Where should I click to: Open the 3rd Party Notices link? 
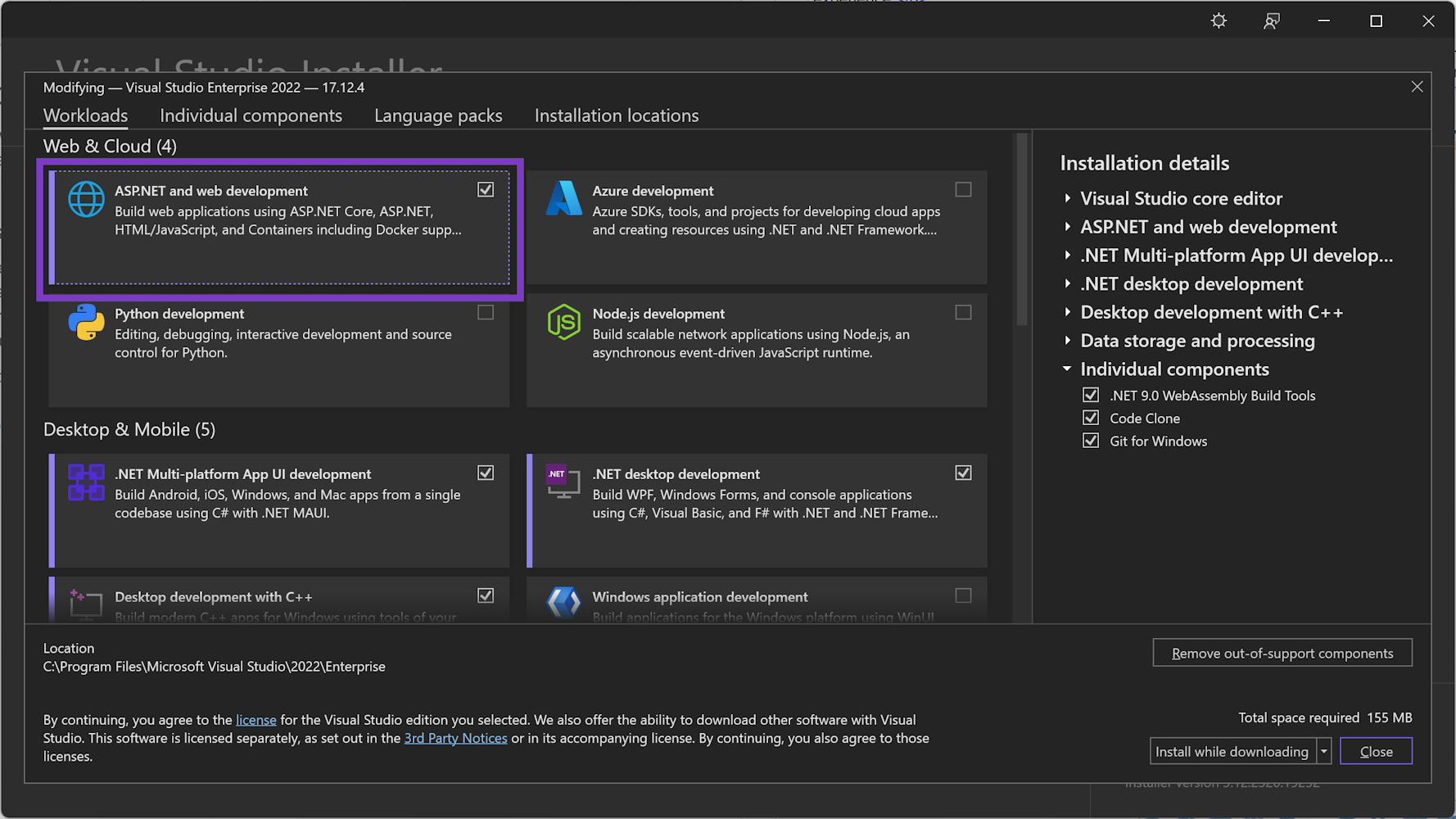pos(456,738)
